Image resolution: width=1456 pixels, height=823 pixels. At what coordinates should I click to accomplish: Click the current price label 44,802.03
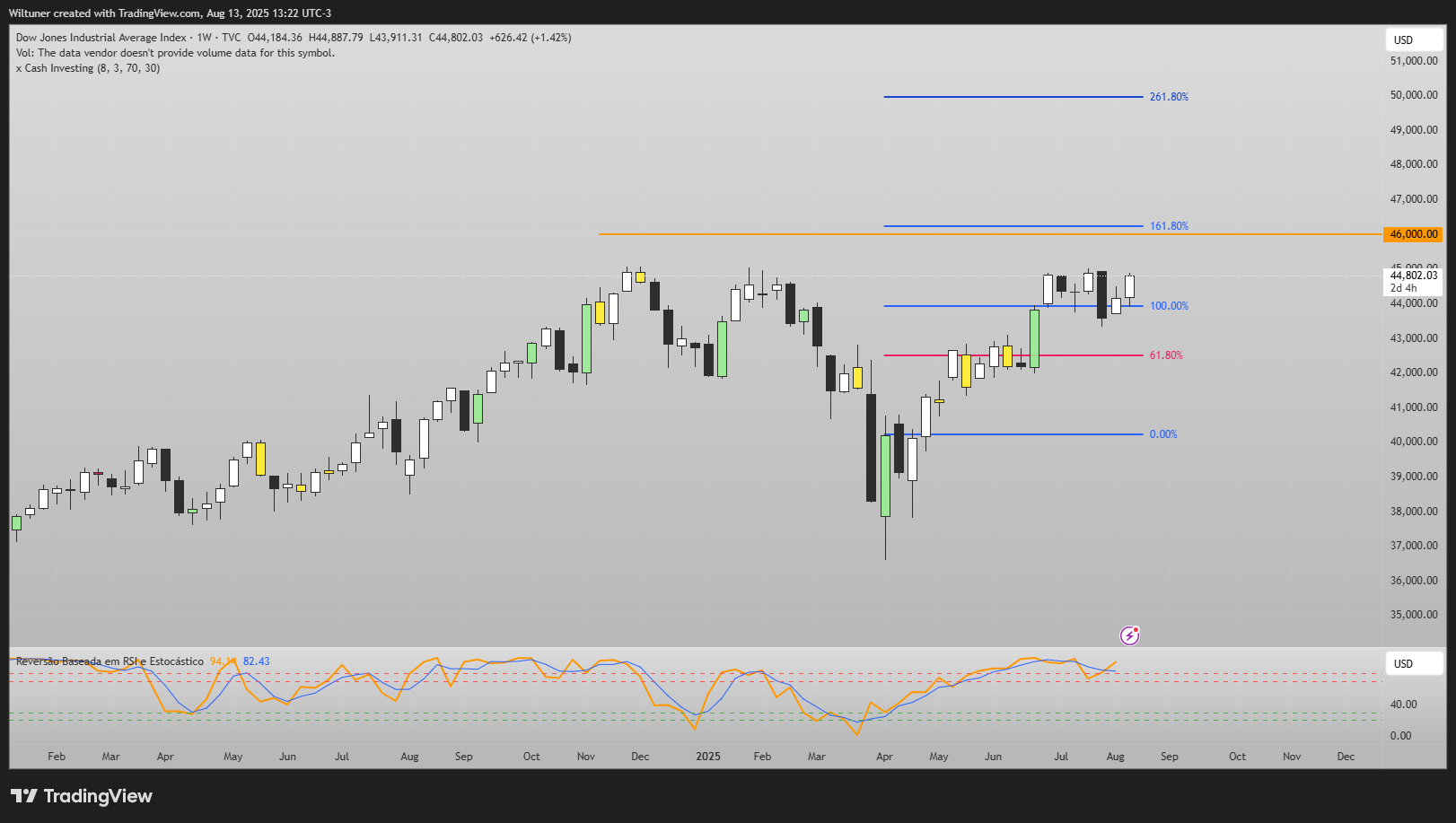tap(1414, 276)
